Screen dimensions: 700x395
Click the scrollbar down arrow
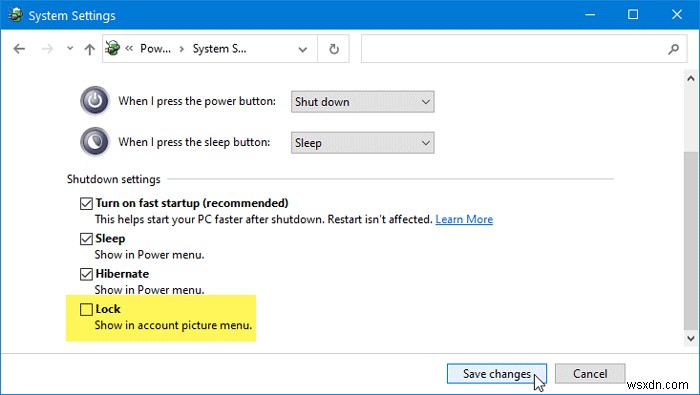coord(691,338)
